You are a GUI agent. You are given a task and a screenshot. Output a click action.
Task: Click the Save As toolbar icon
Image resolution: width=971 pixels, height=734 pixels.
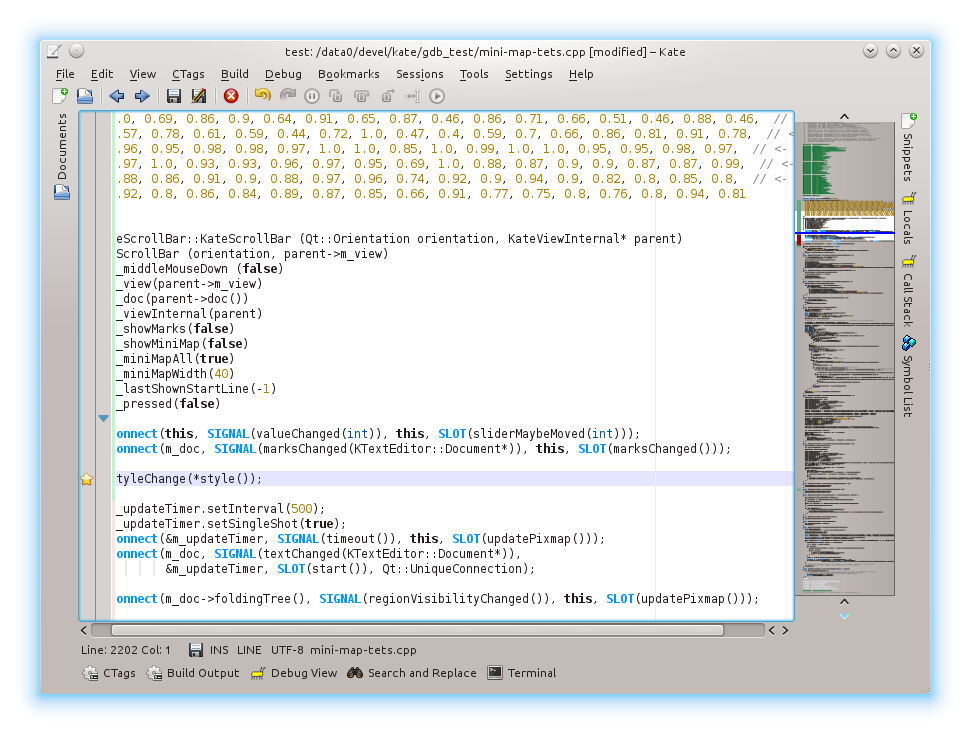tap(199, 96)
